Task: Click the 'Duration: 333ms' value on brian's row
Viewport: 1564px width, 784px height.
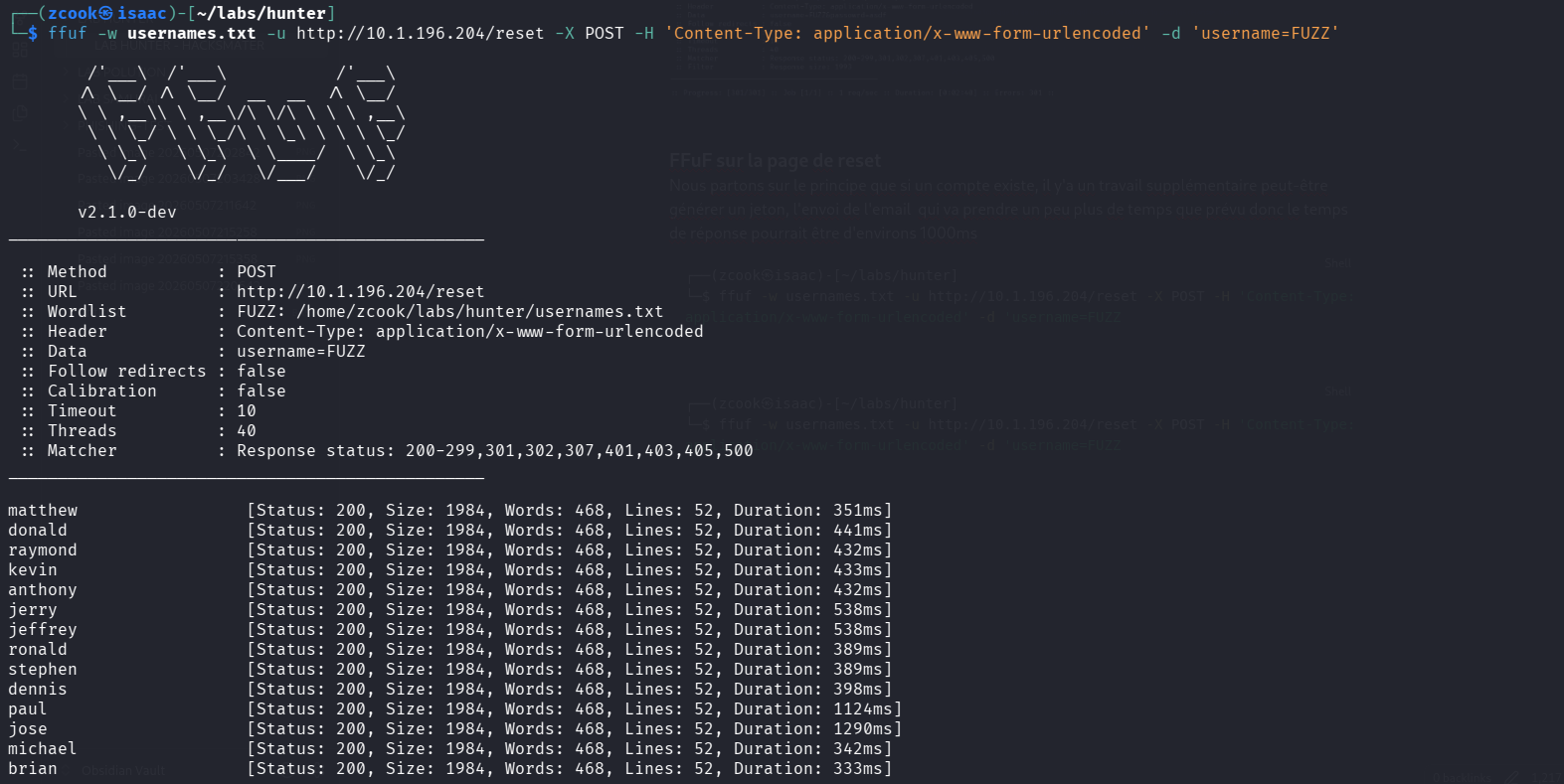Action: (808, 769)
